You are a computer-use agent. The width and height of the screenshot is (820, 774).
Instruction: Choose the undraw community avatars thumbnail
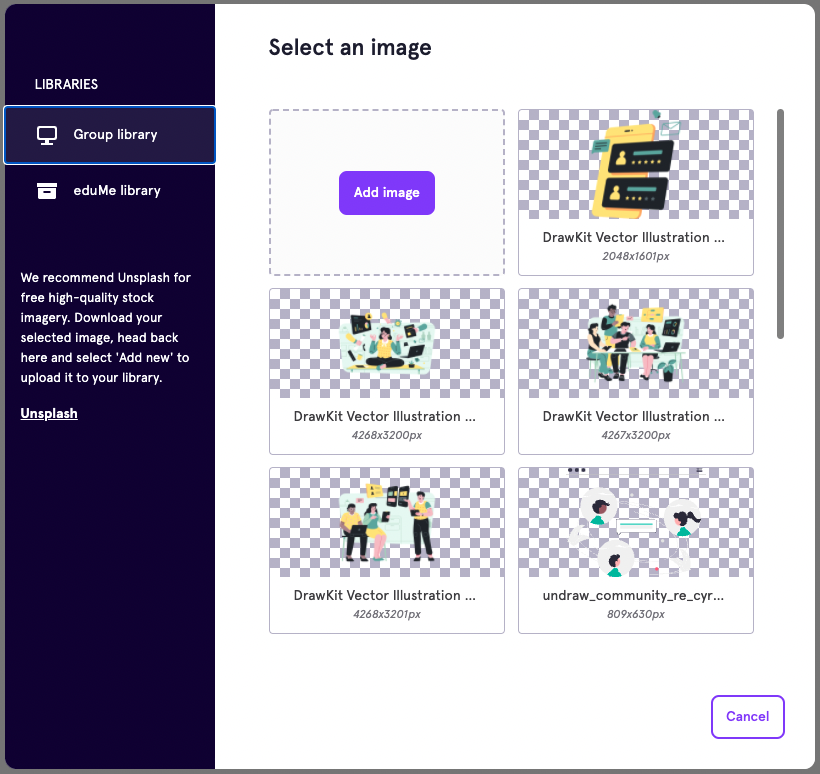636,522
